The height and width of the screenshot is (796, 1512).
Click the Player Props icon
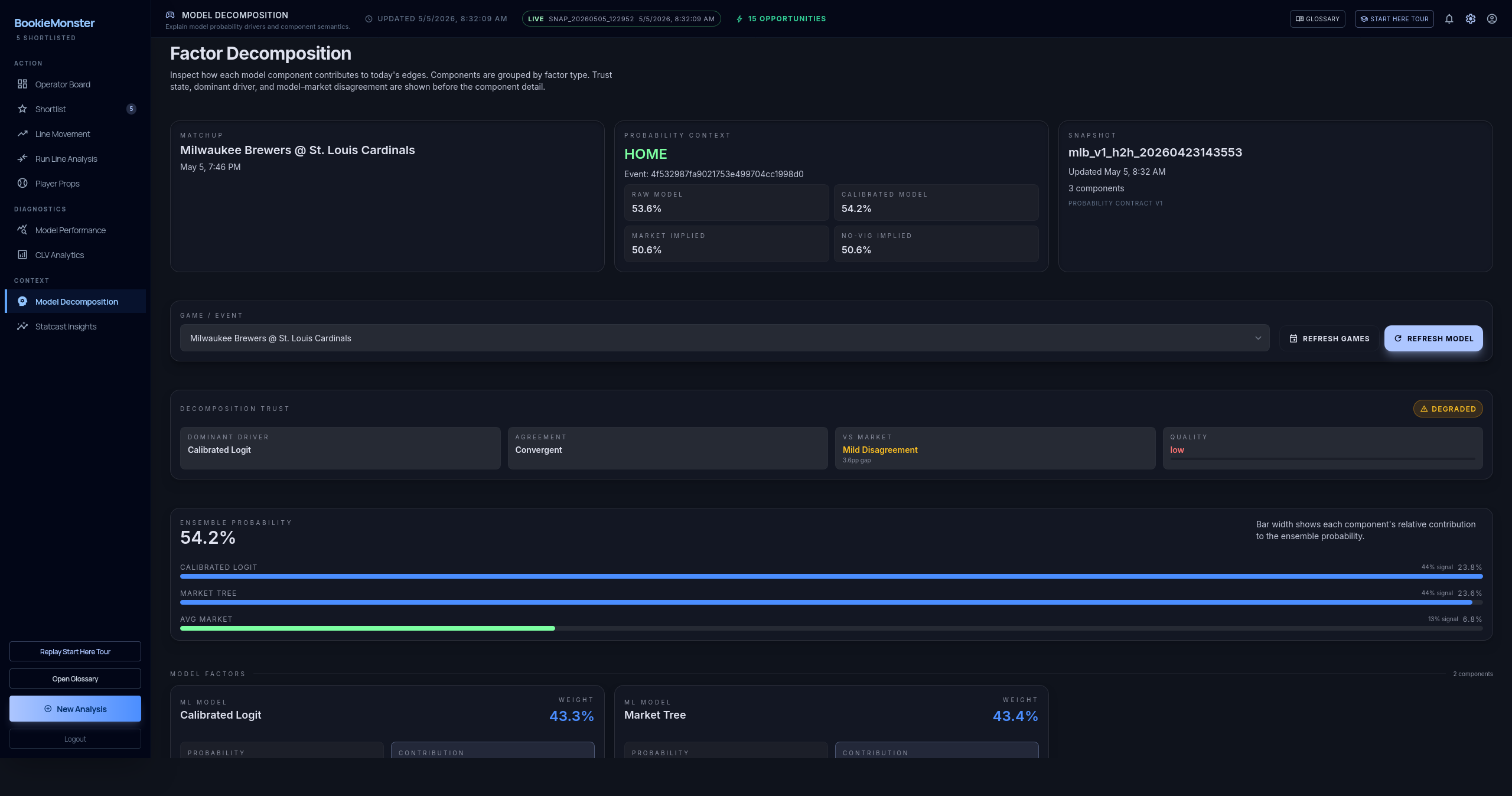point(22,183)
